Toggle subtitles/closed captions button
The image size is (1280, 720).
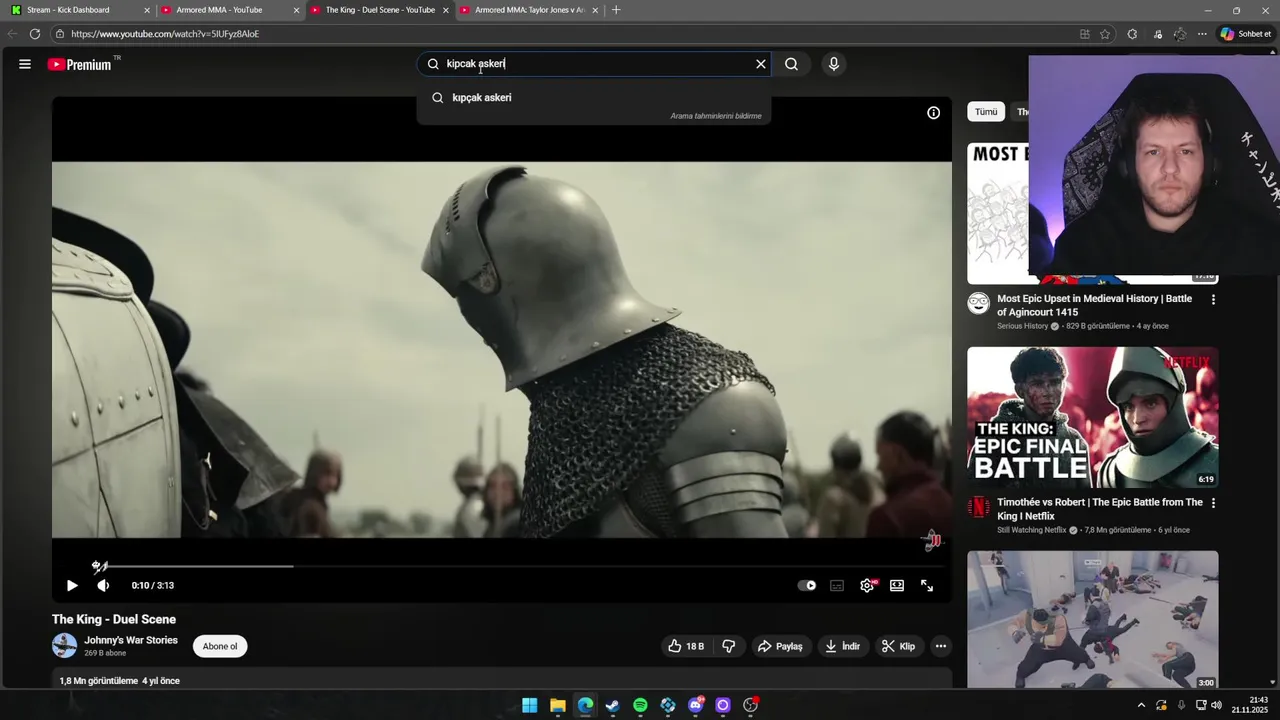[837, 586]
